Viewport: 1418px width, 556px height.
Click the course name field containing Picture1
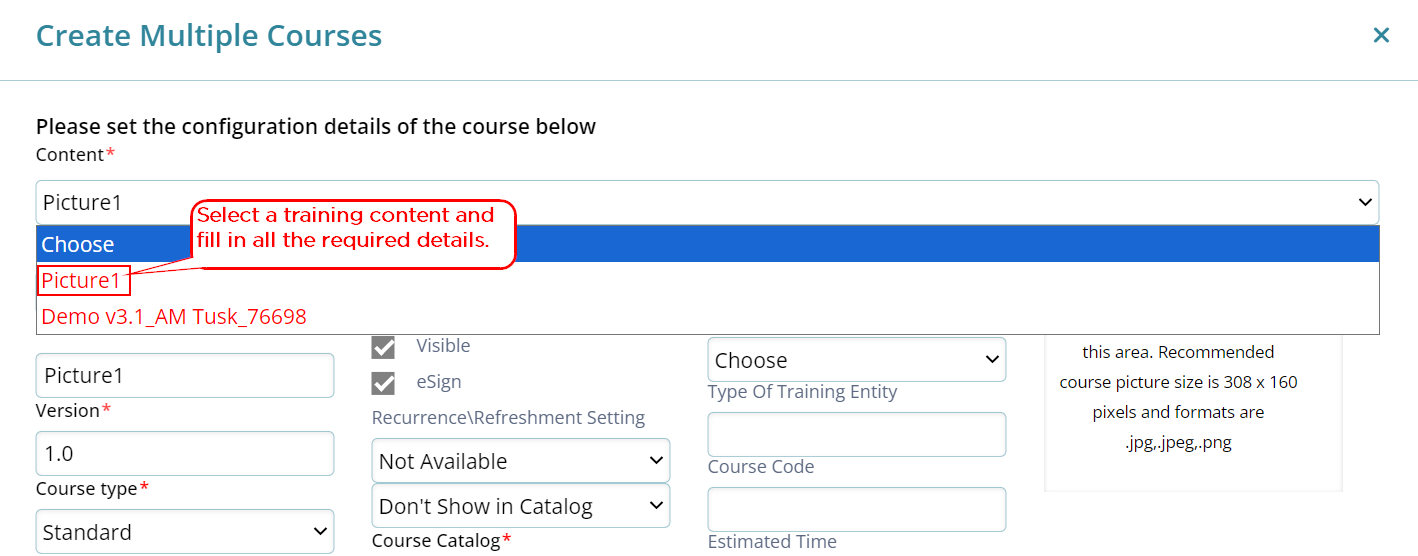(x=185, y=375)
